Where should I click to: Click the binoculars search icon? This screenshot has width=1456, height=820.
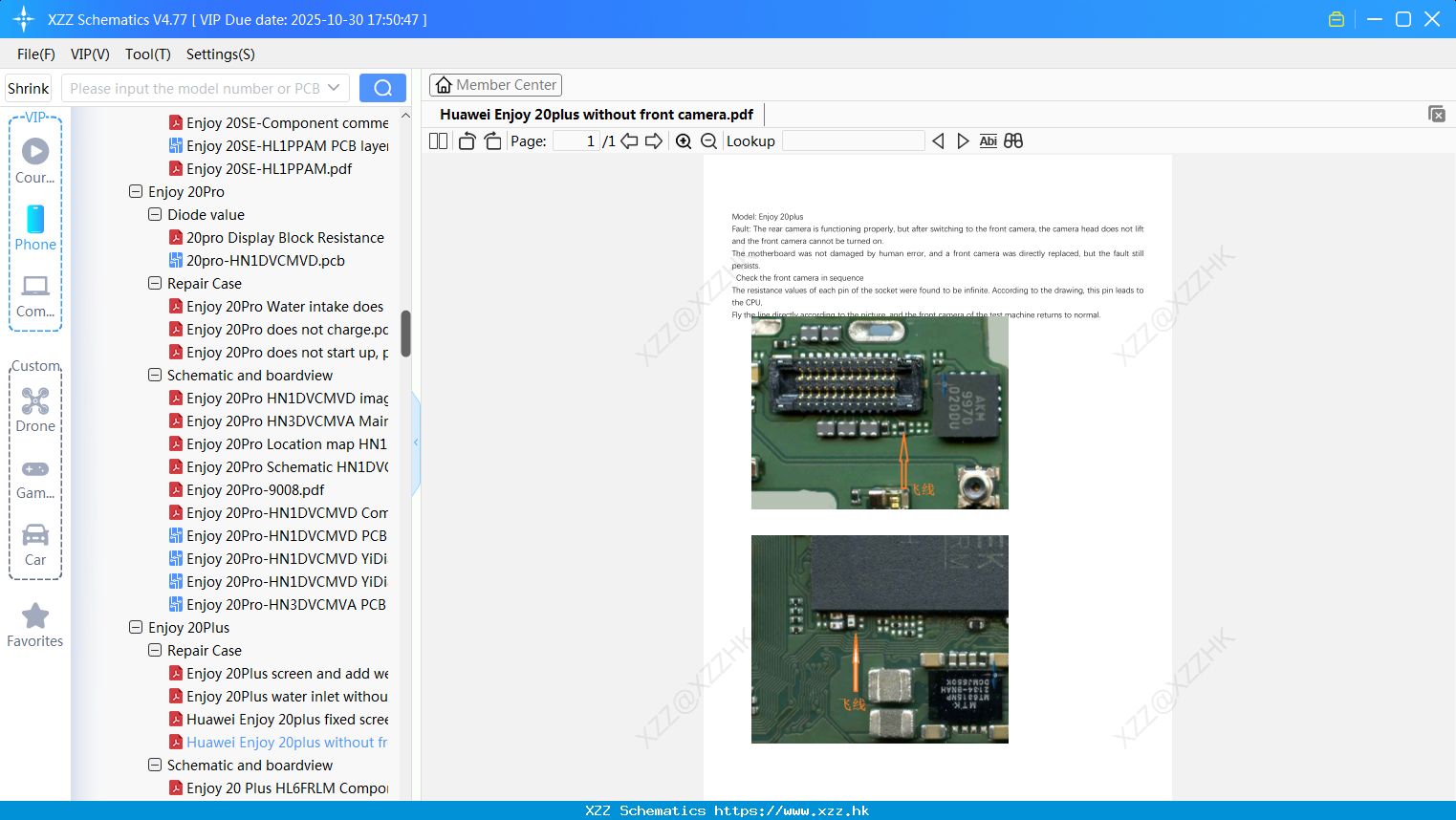tap(1013, 141)
